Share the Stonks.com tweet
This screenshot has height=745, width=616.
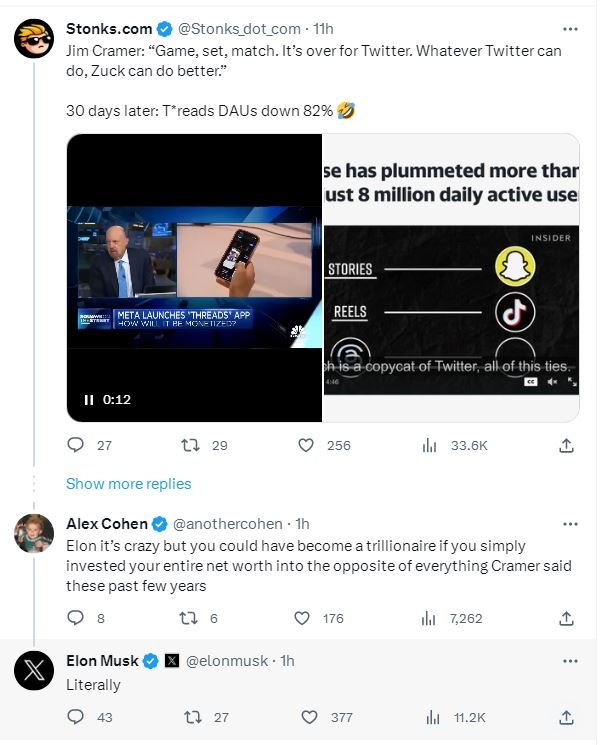coord(566,445)
